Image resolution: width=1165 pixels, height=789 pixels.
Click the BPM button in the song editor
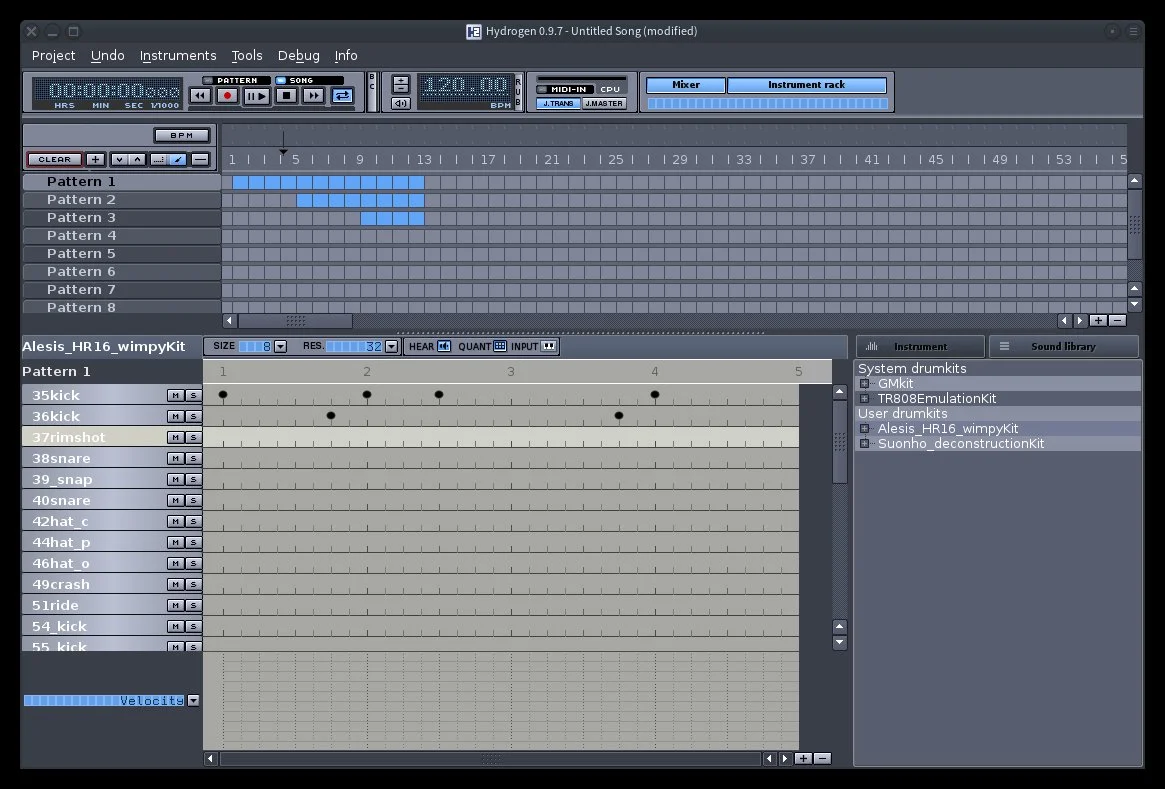tap(182, 135)
